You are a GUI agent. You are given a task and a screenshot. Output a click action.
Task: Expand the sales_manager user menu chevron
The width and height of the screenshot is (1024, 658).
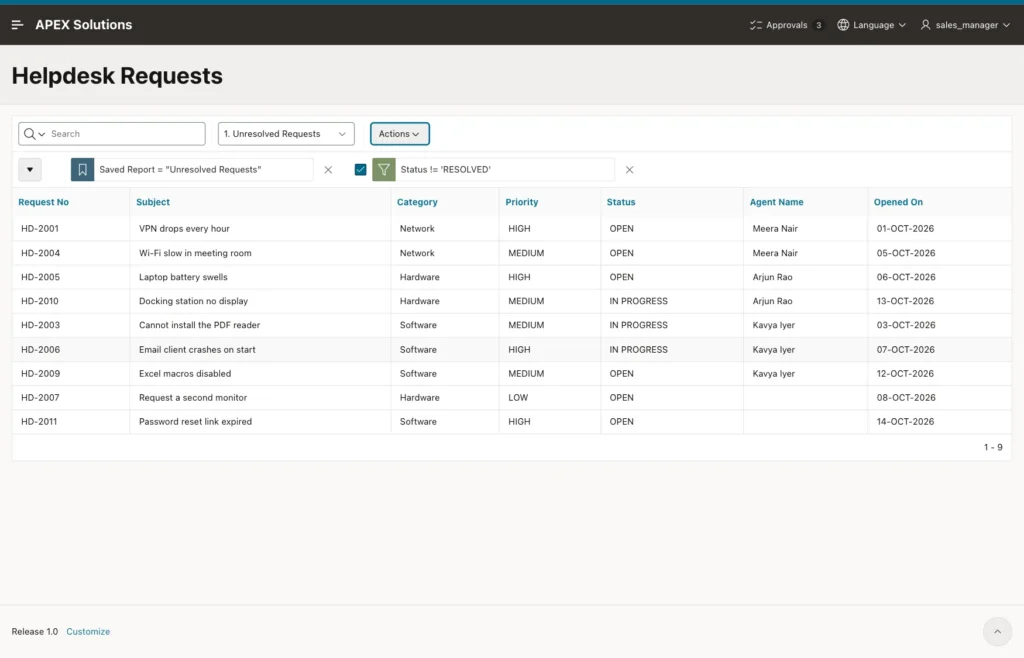1006,25
